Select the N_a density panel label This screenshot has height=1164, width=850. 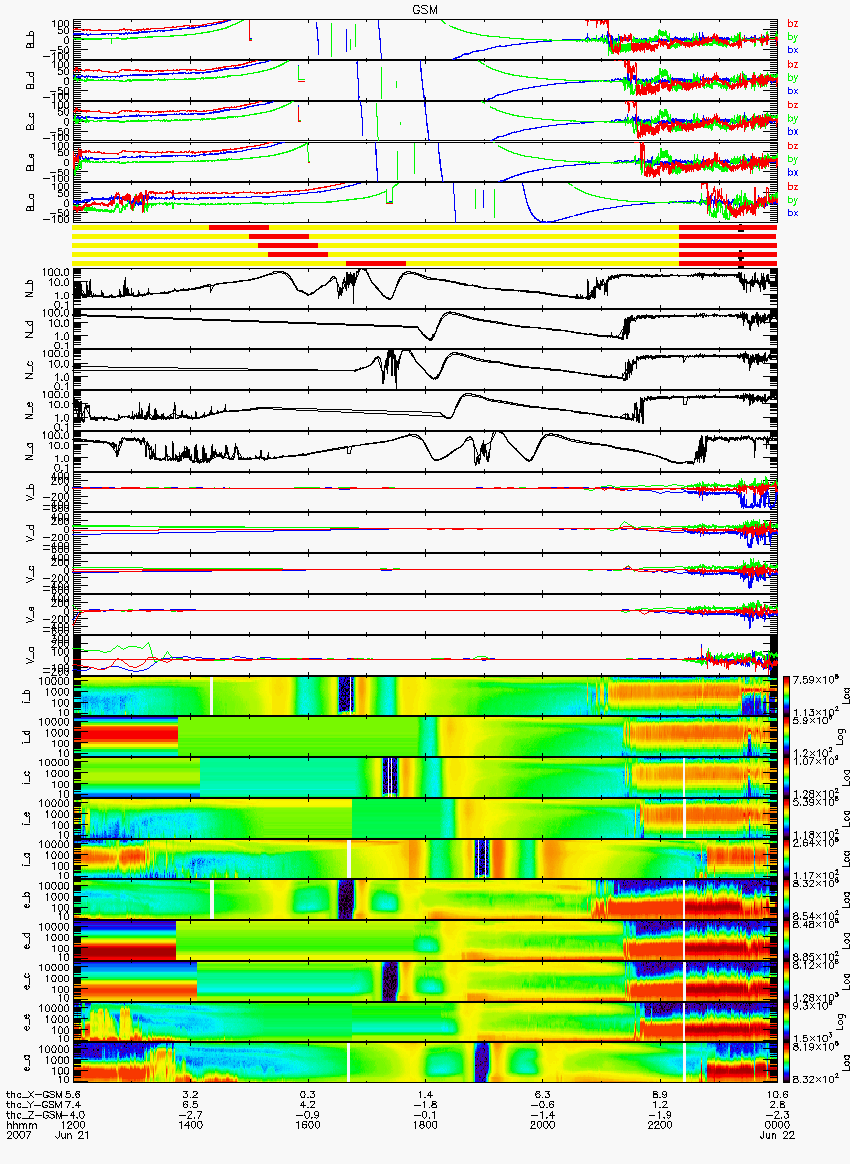30,451
